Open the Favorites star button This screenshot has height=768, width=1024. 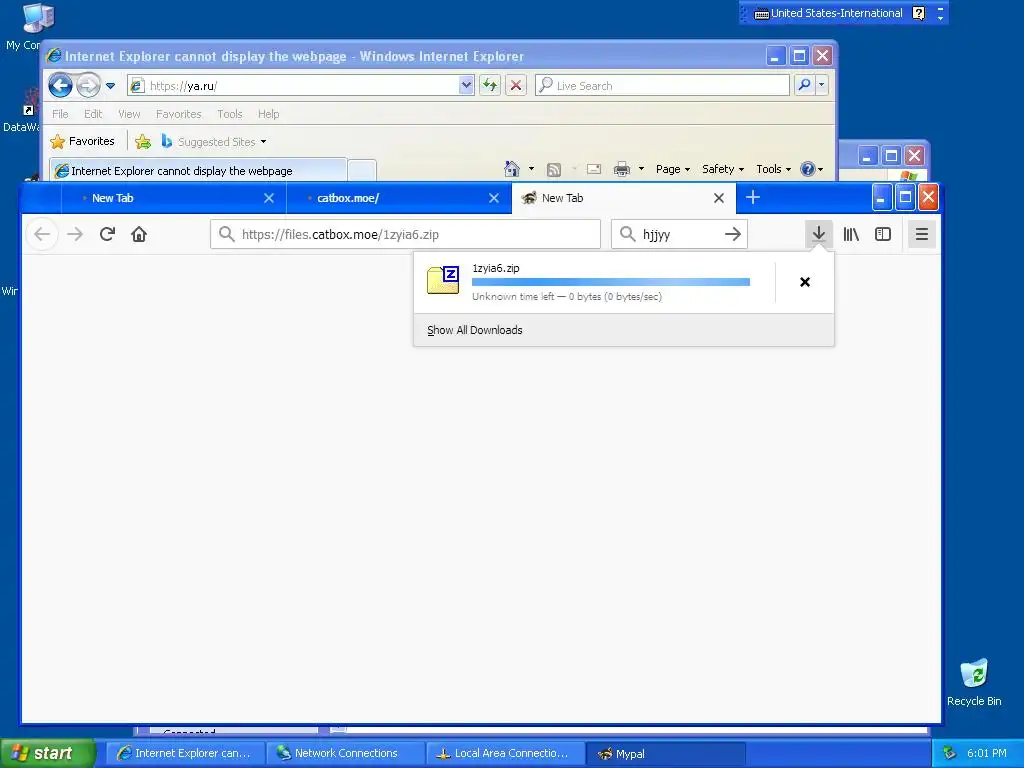[83, 141]
